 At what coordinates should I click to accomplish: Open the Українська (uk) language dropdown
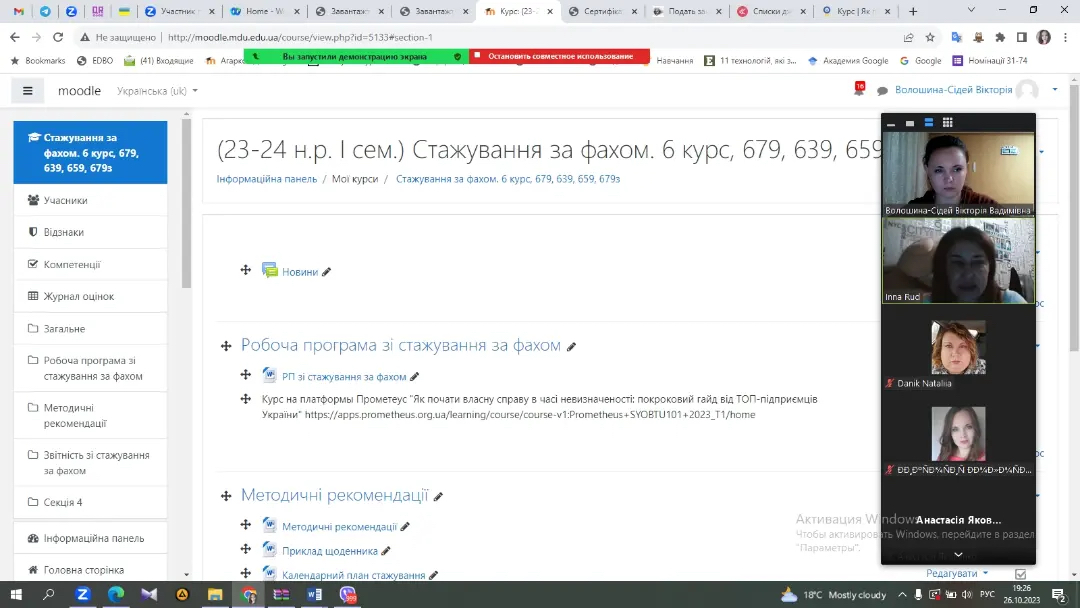(x=157, y=91)
